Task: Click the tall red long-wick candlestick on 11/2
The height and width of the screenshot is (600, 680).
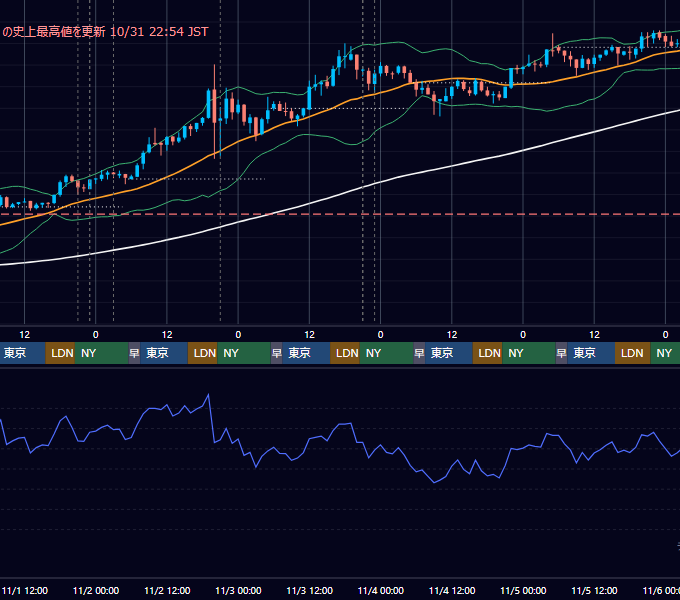Action: coord(214,111)
